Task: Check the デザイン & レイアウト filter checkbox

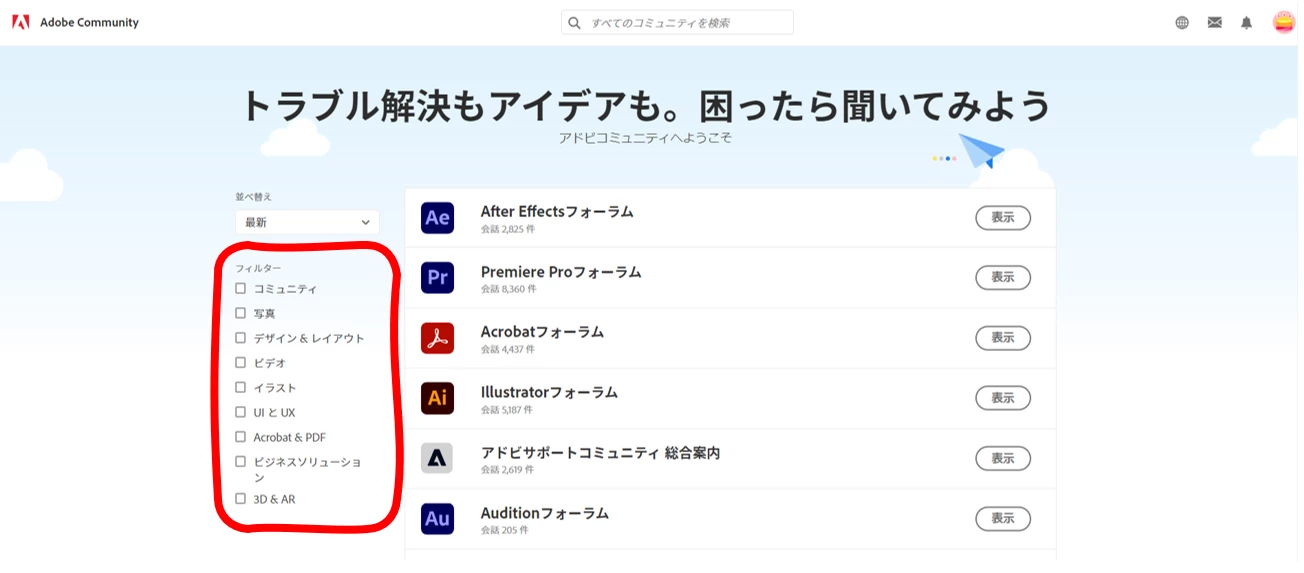Action: tap(240, 338)
